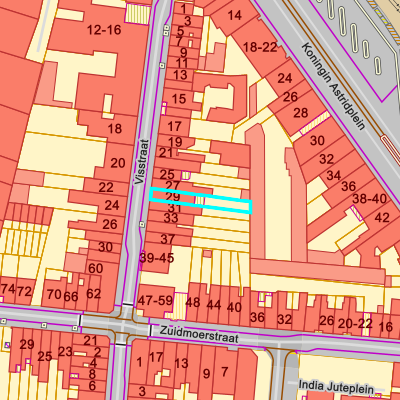400x400 pixels.
Task: Click house number 60 parcel
Action: [96, 268]
